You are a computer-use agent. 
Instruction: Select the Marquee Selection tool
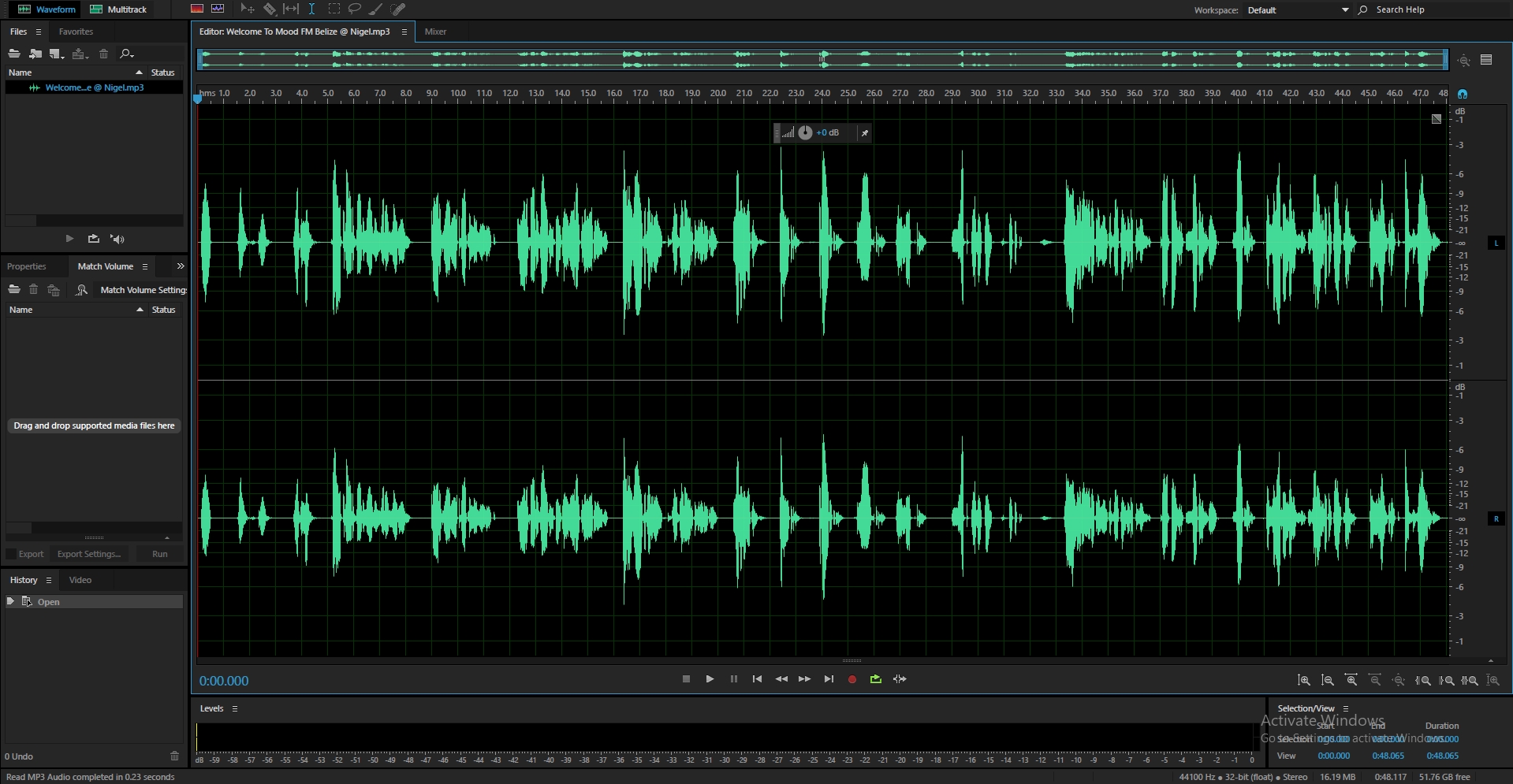[x=334, y=9]
